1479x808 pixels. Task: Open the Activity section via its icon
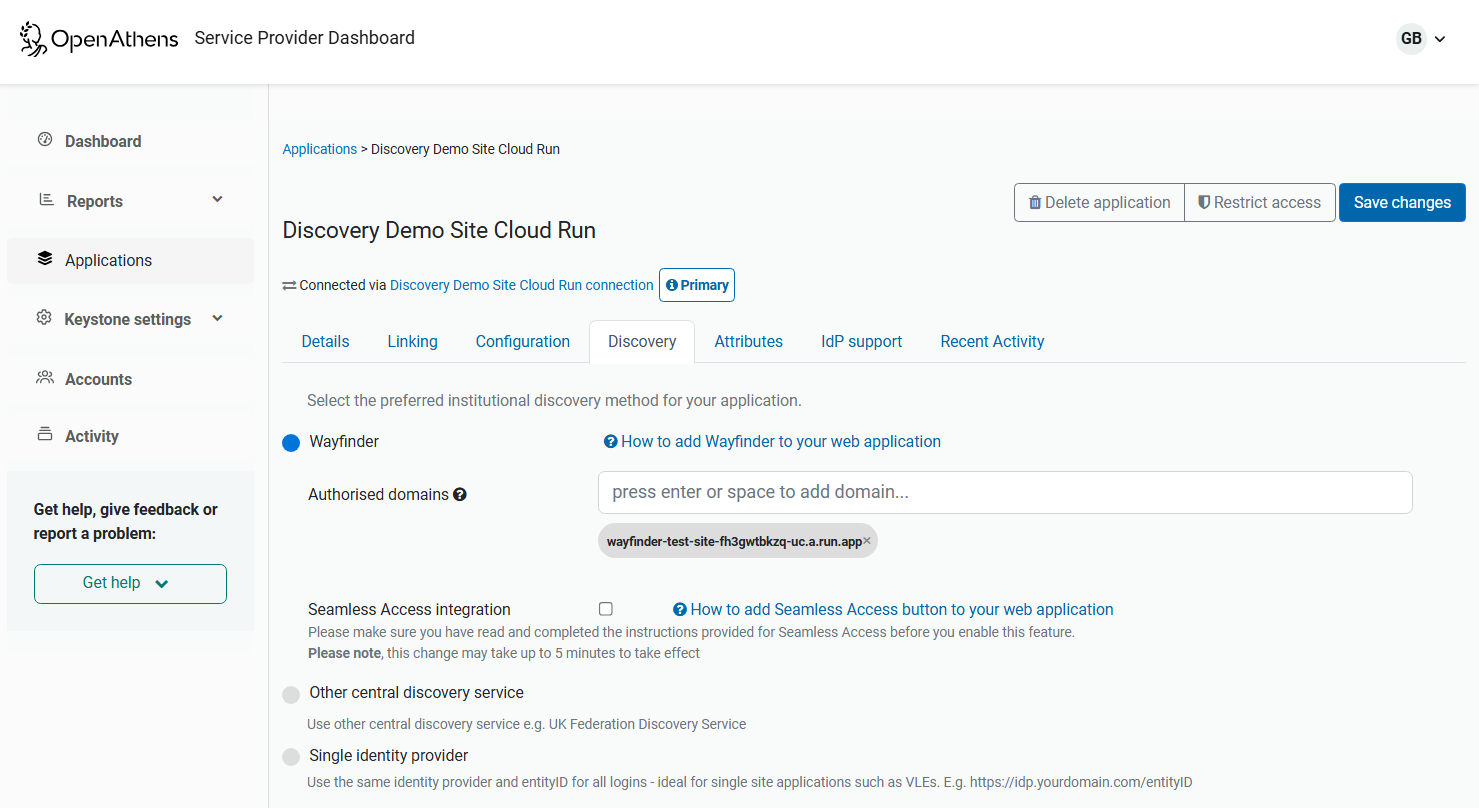(x=44, y=436)
